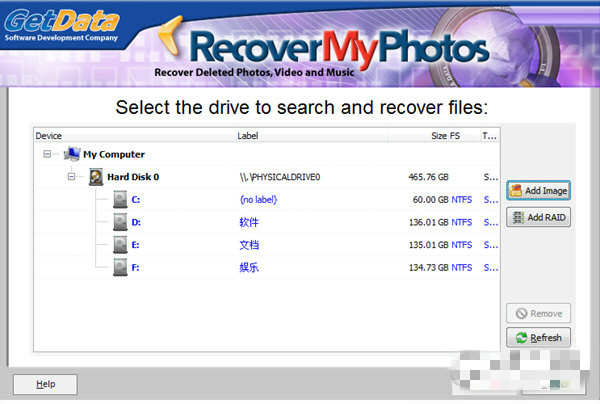Click the Refresh button

coord(538,337)
